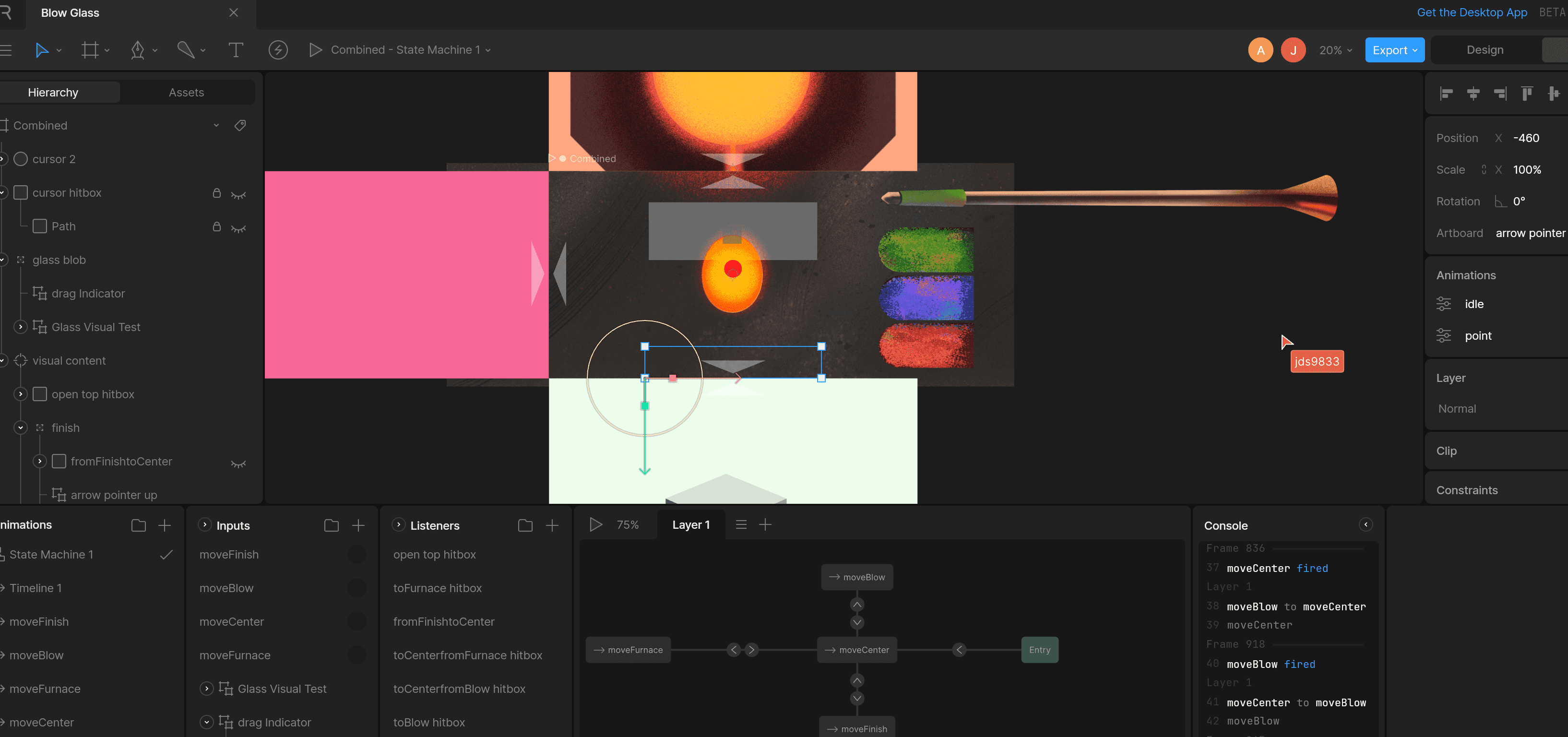Click the lightning events icon
1568x737 pixels.
click(x=278, y=50)
